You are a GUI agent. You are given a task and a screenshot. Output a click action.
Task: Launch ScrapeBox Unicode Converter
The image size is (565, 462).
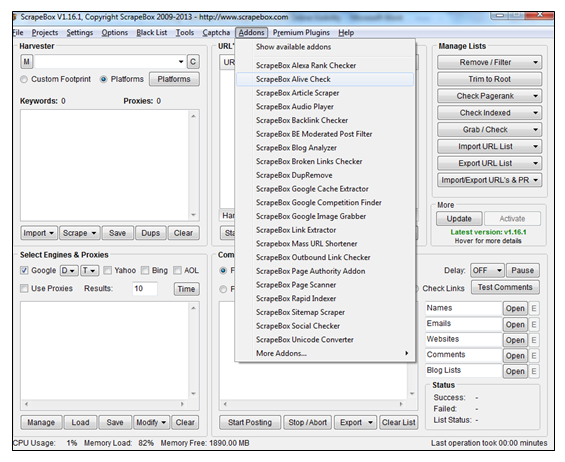pos(324,339)
